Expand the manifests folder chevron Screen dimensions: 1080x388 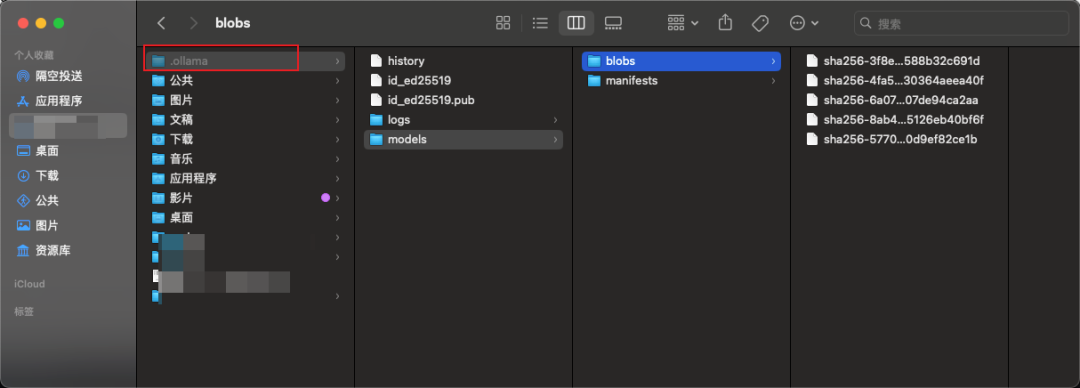click(x=773, y=81)
